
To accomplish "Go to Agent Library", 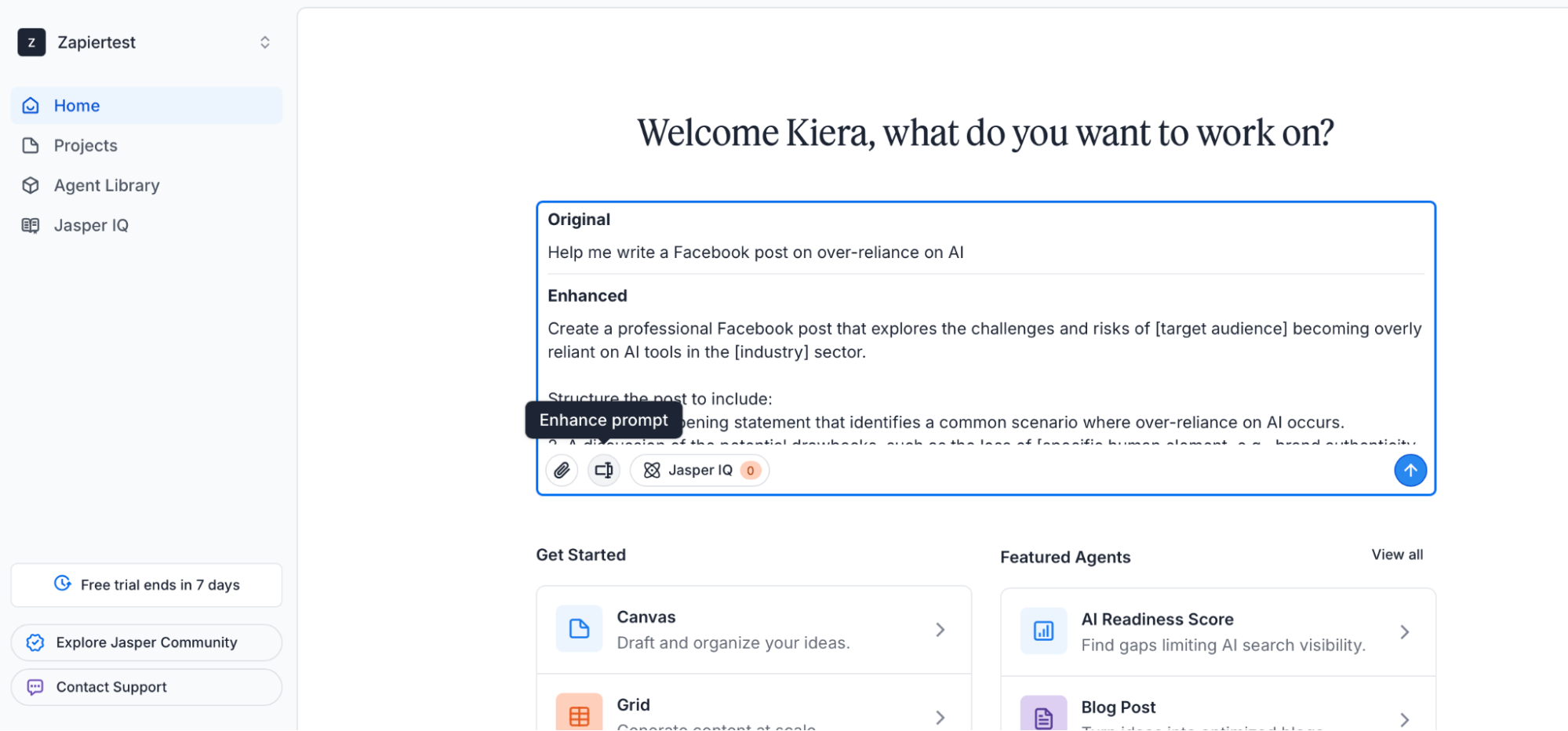I will (147, 186).
